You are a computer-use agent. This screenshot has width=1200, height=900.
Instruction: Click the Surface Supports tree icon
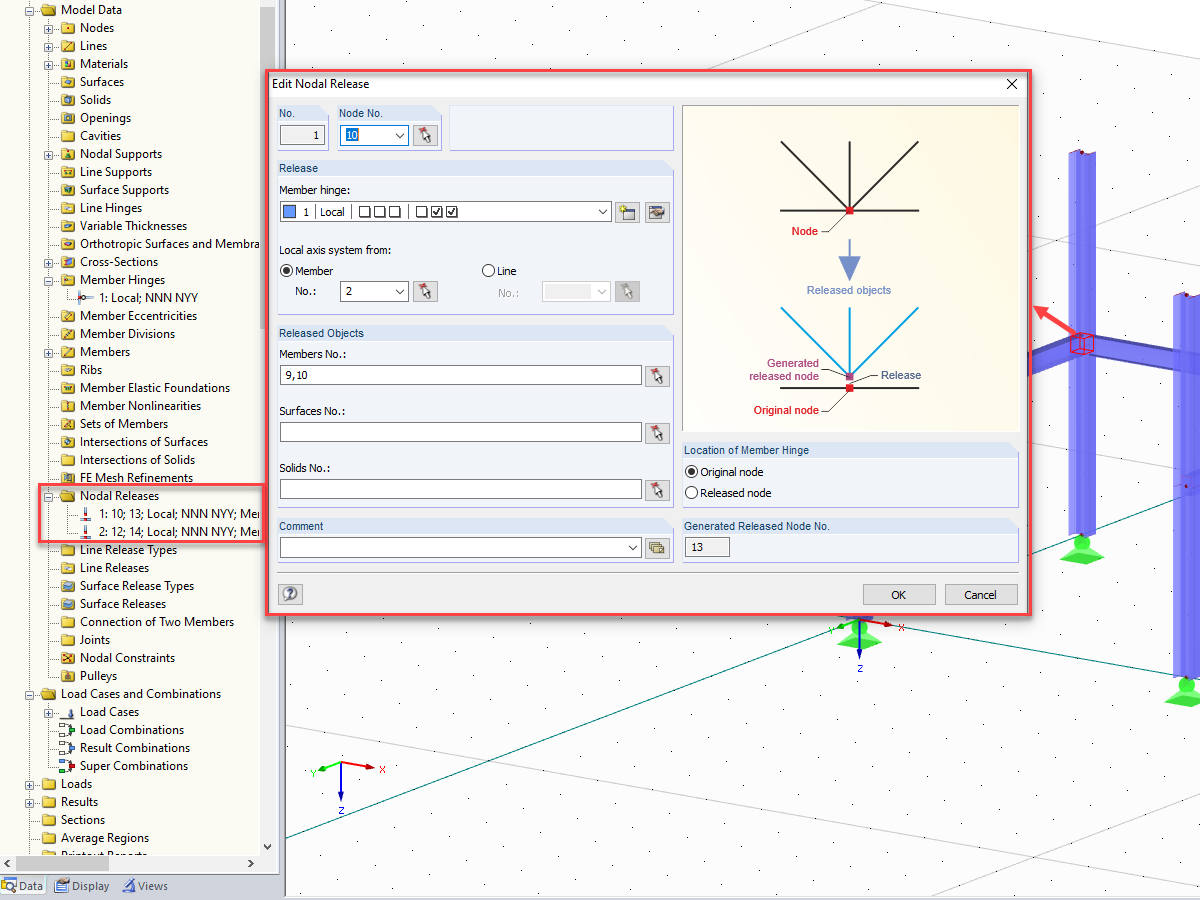point(68,190)
